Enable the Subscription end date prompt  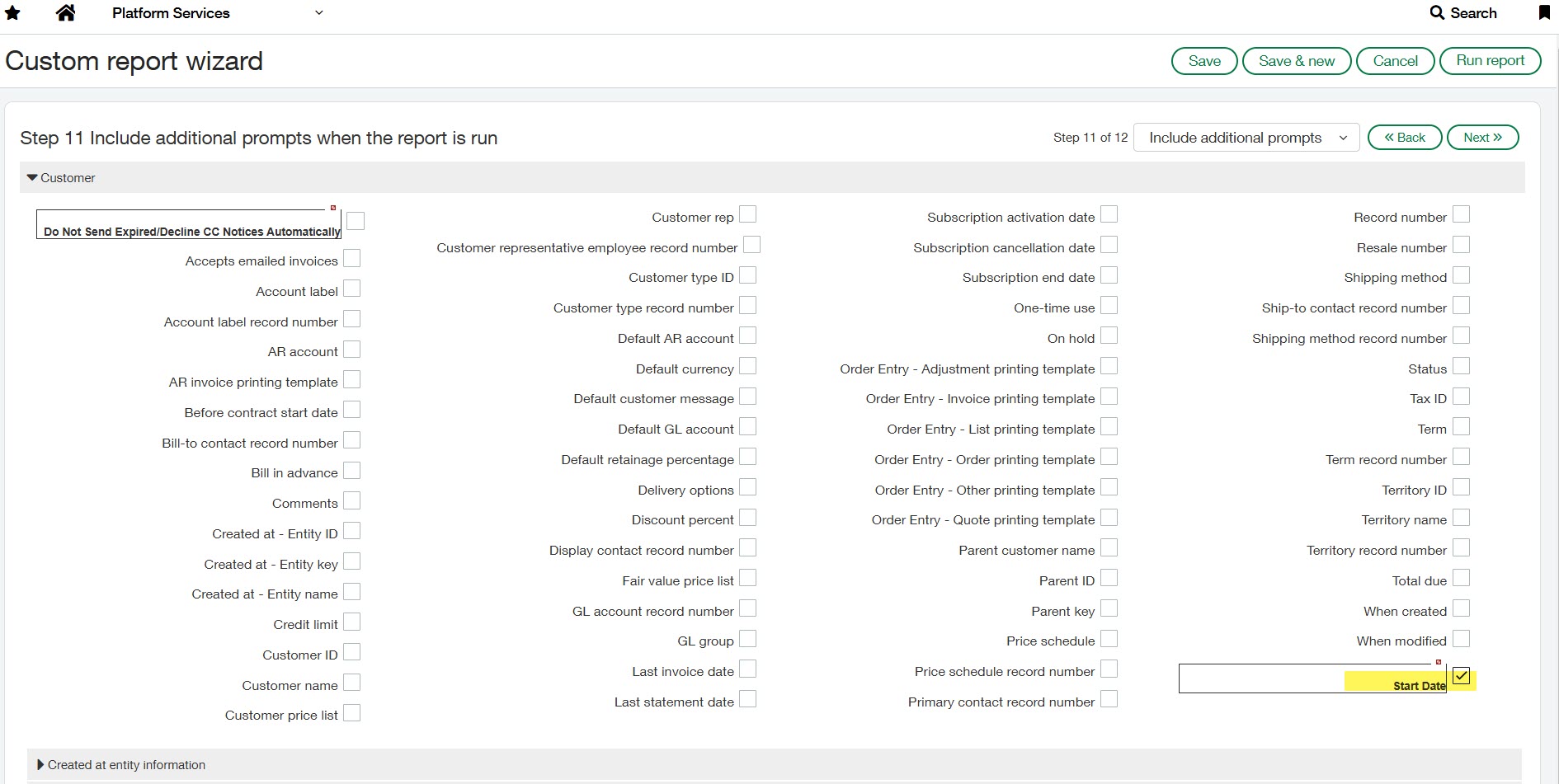click(x=1110, y=275)
